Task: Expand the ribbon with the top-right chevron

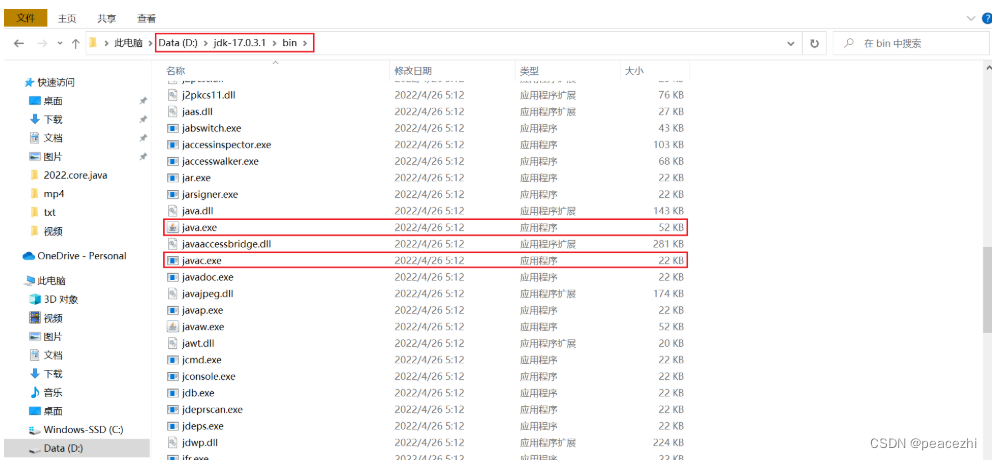Action: coord(972,19)
